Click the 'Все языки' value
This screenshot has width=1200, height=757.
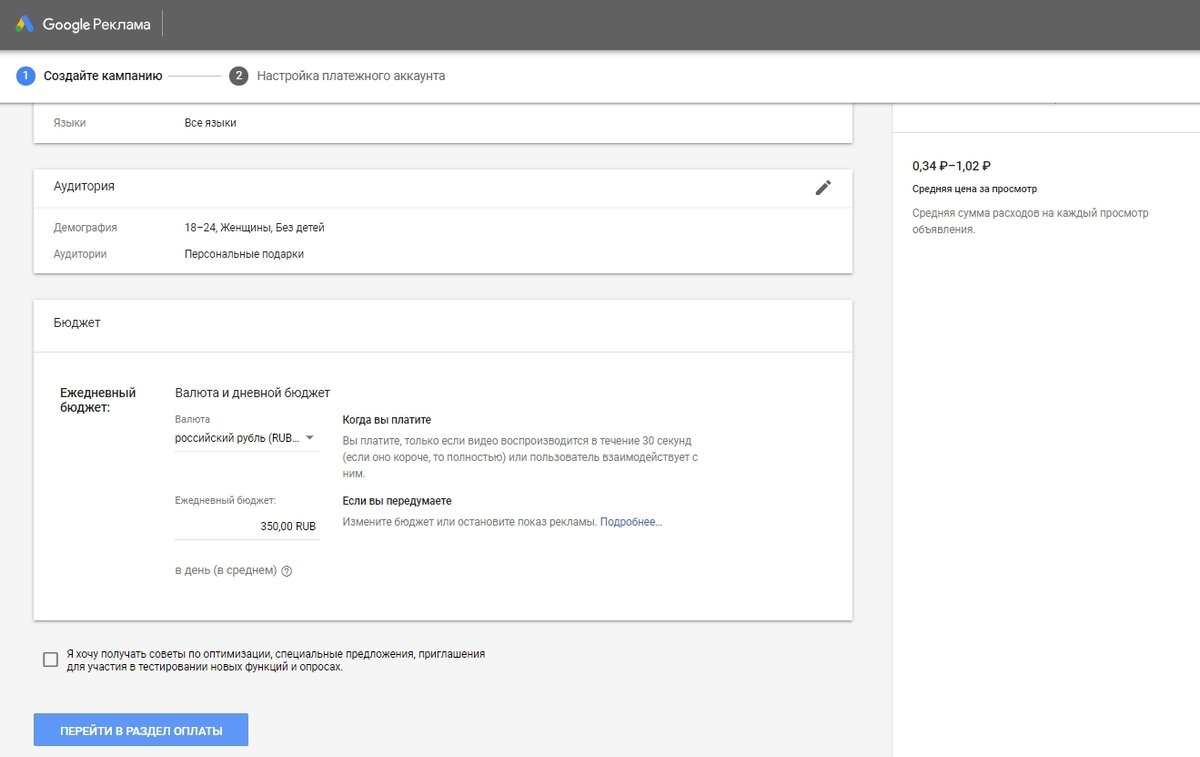click(211, 123)
